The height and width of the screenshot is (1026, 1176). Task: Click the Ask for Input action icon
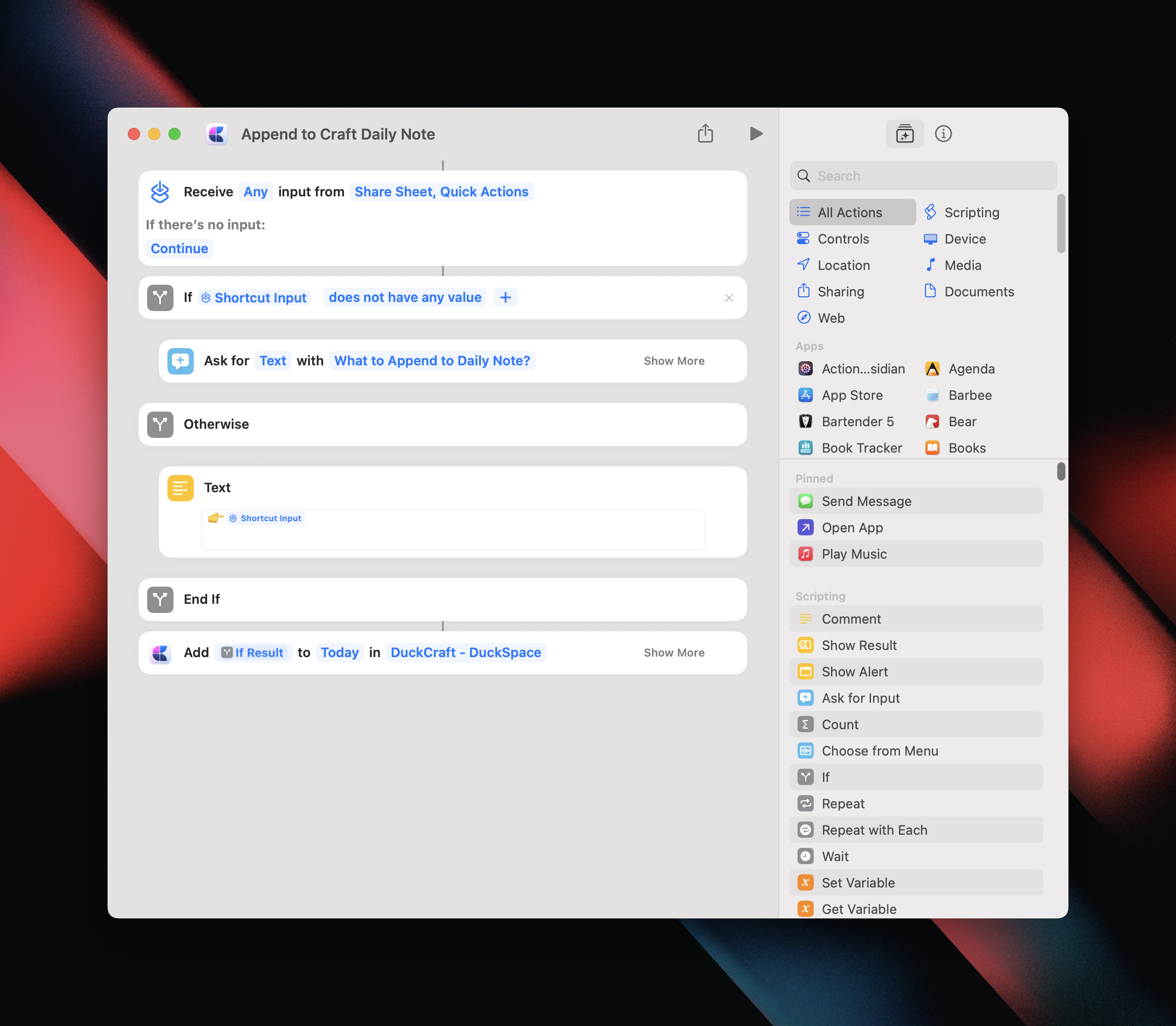click(x=180, y=361)
